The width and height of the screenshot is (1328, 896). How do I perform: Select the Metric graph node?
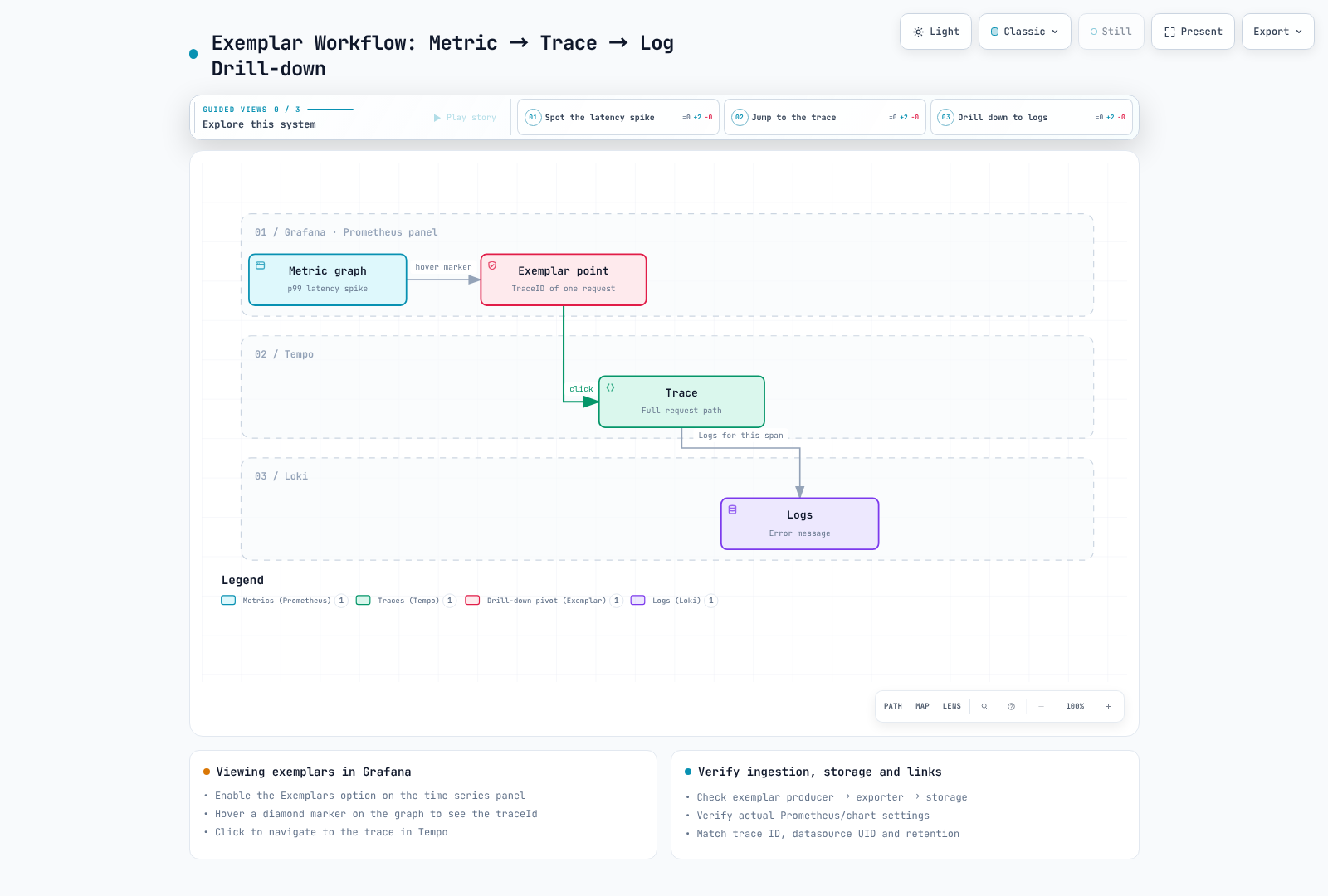[328, 280]
